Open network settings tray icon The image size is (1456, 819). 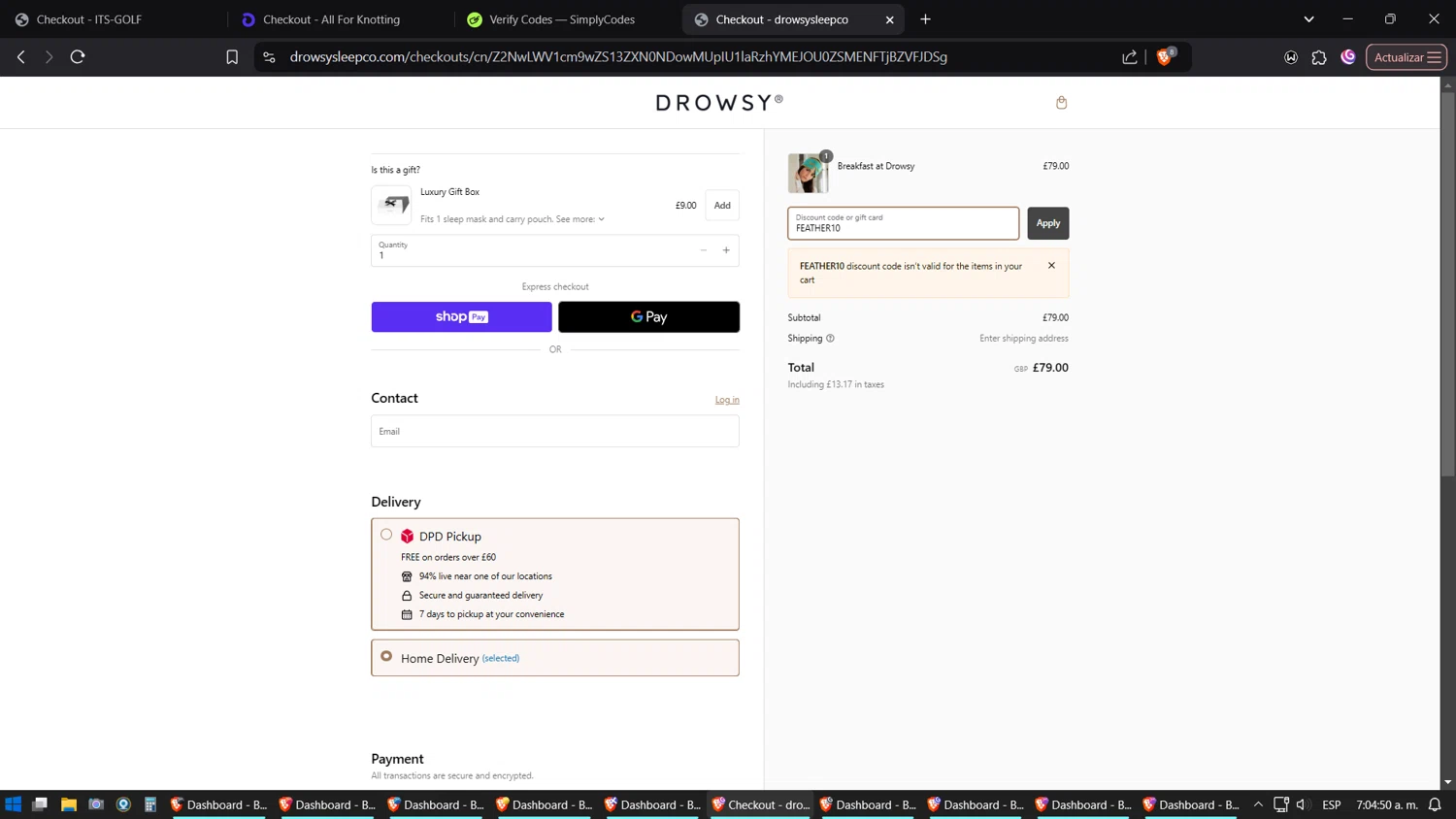tap(1281, 804)
